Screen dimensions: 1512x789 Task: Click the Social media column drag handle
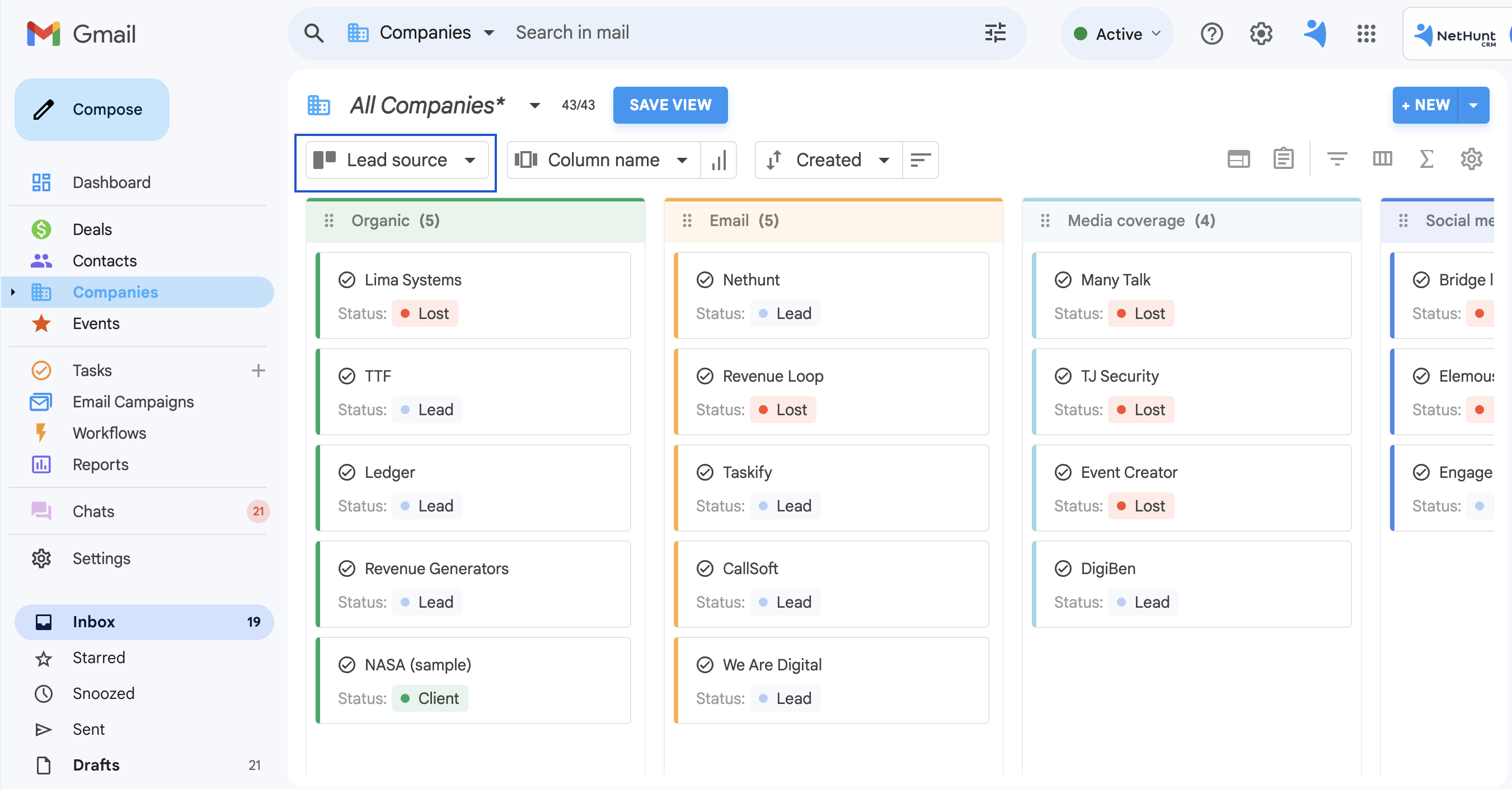[x=1403, y=220]
